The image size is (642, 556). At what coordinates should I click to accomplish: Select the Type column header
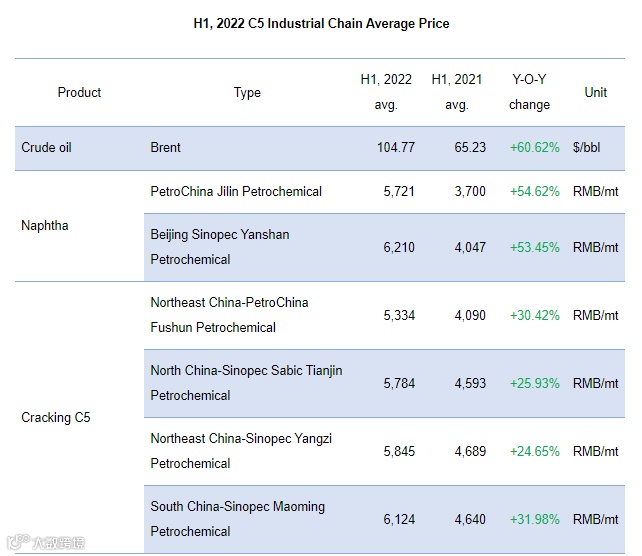(247, 92)
